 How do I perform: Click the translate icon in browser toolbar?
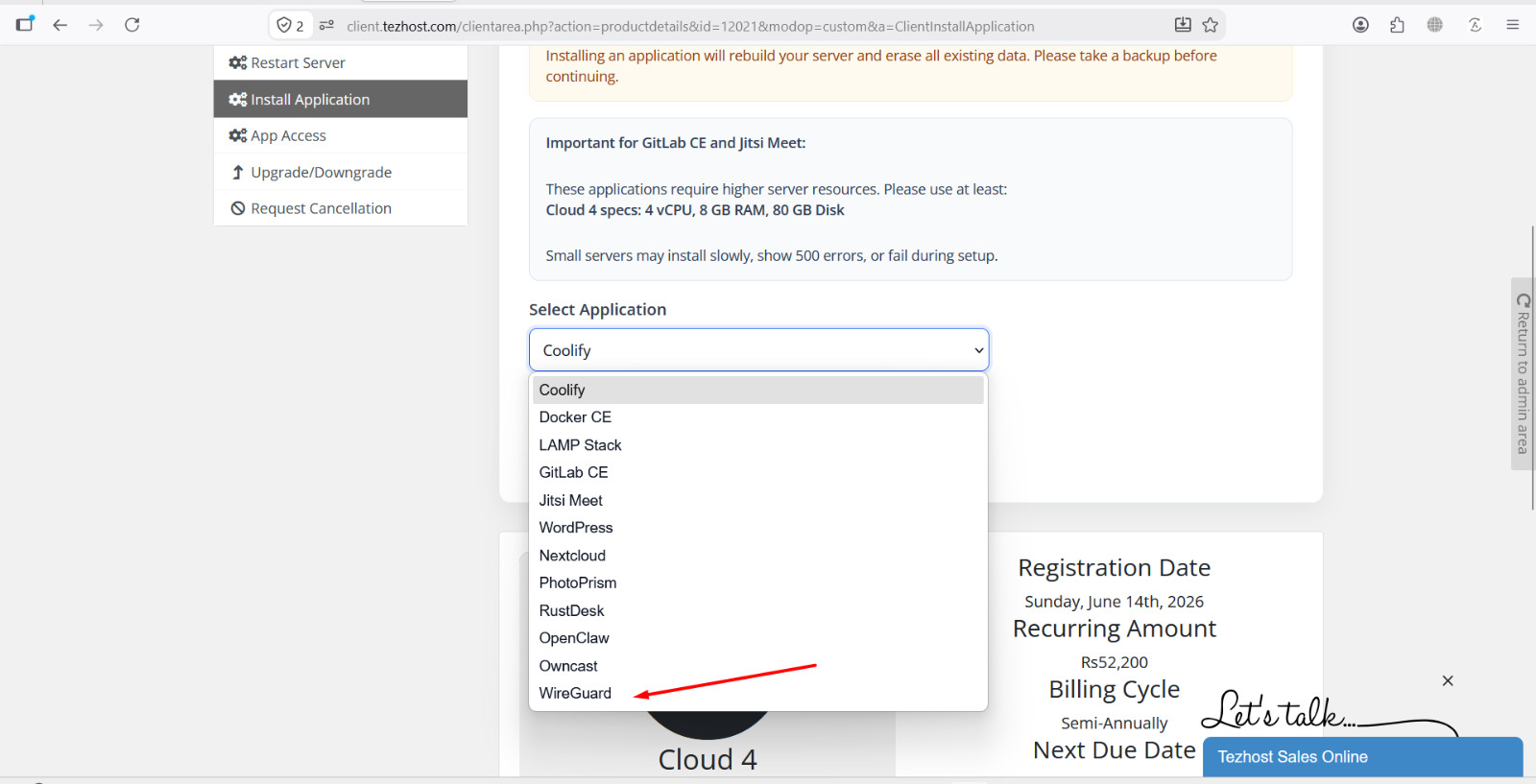pos(1475,25)
